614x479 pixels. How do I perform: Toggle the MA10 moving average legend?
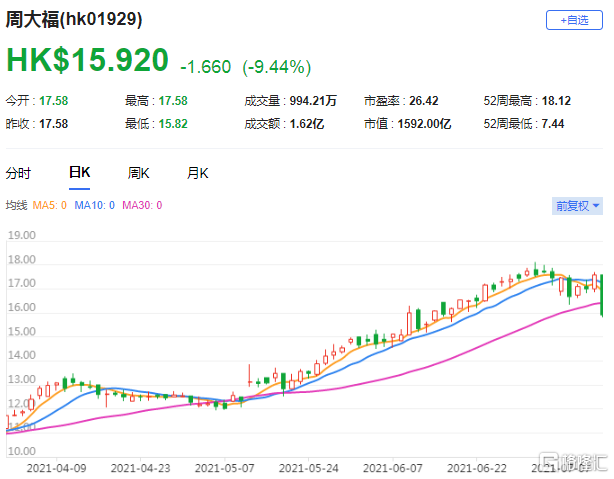click(98, 206)
